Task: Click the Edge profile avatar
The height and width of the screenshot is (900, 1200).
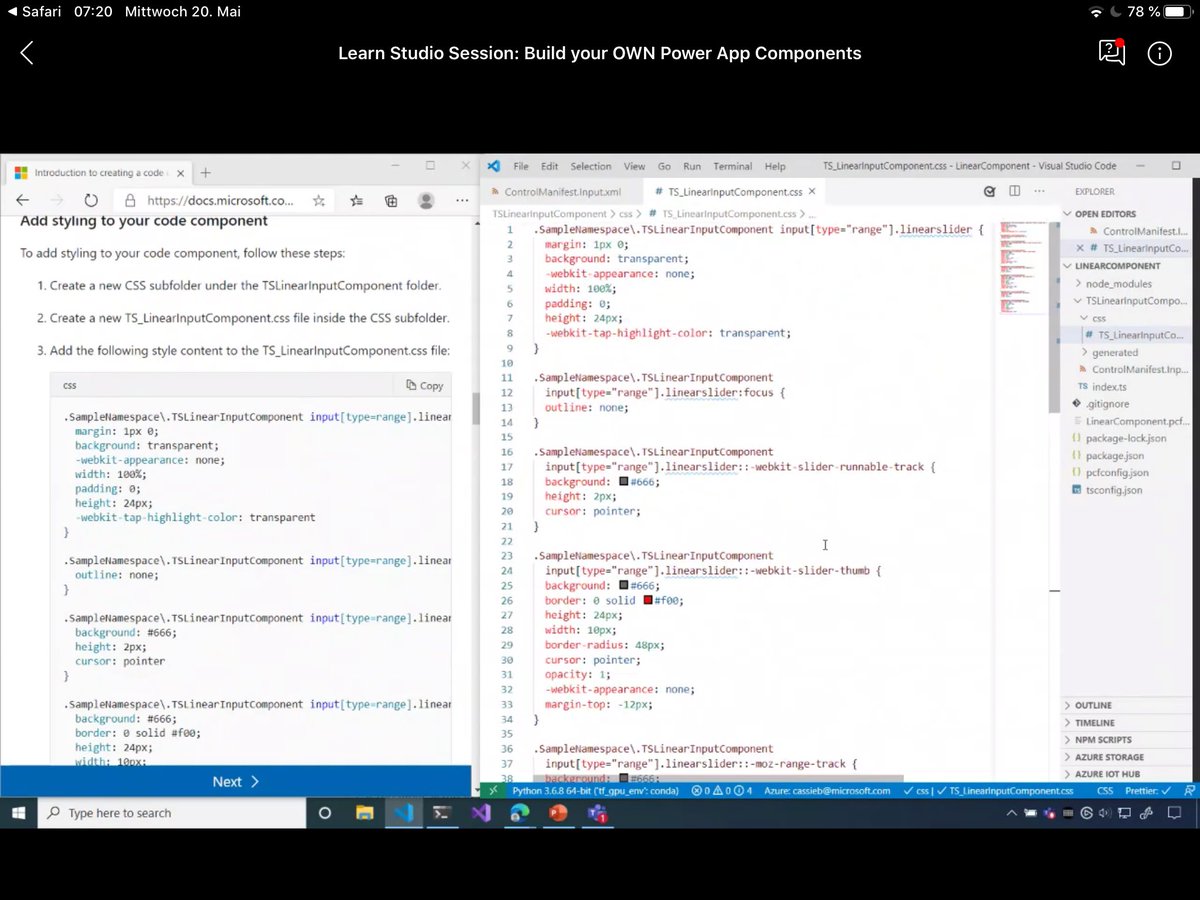Action: coord(426,200)
